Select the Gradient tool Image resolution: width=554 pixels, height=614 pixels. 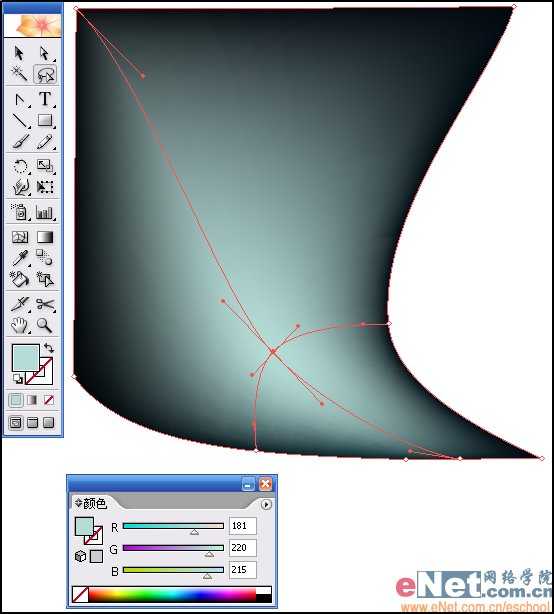pos(45,237)
